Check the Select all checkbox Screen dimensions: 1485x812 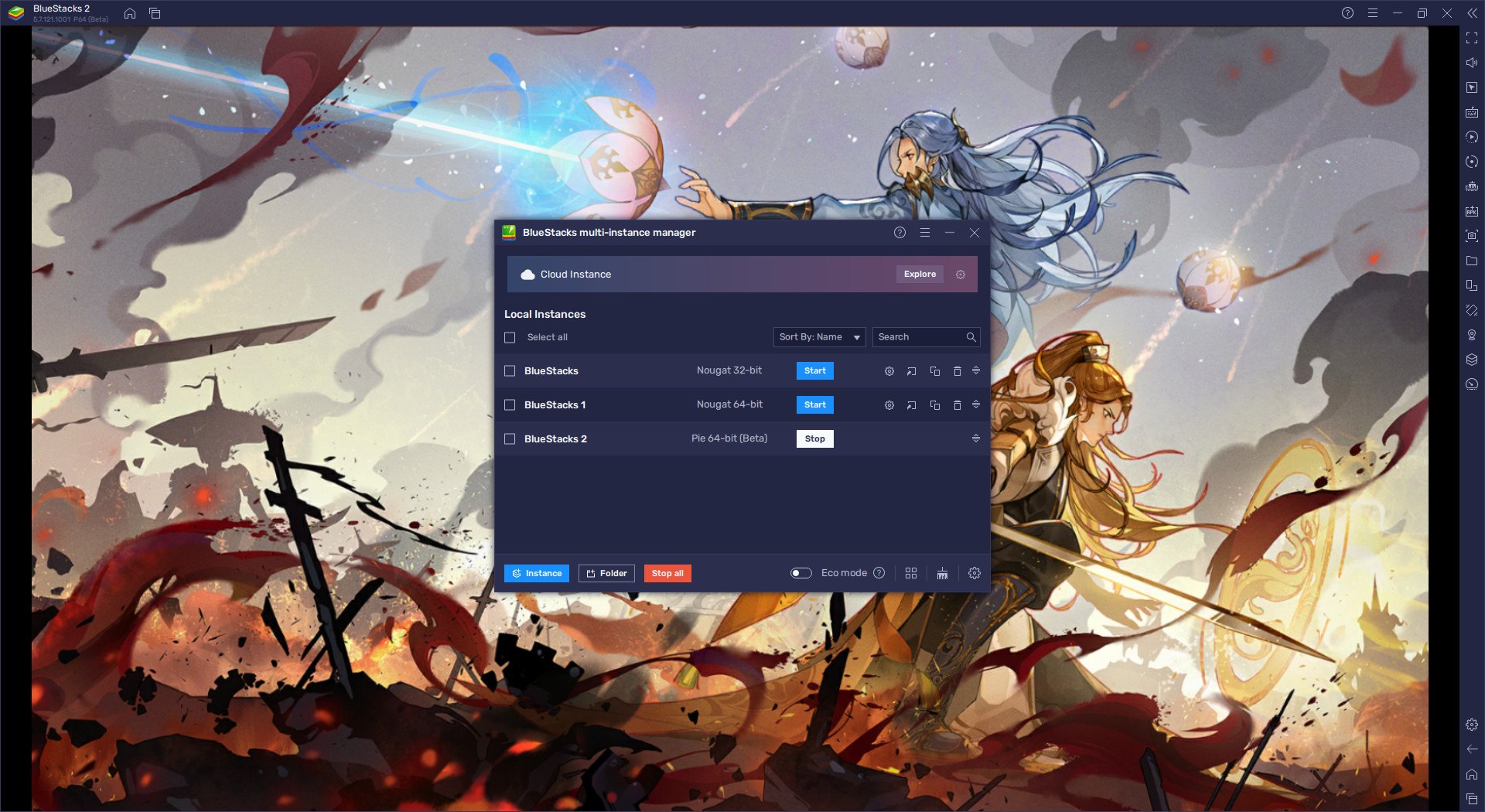point(510,337)
